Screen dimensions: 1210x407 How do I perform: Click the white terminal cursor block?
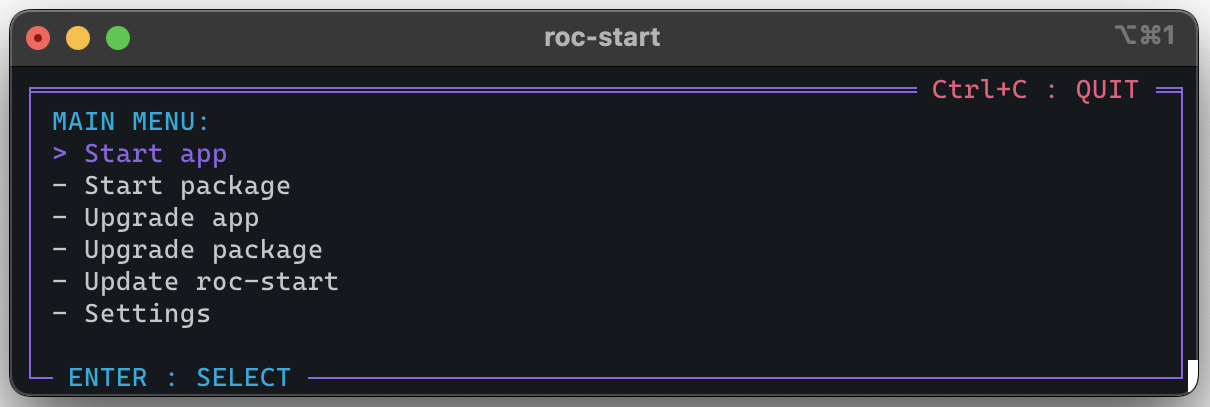click(x=1192, y=377)
